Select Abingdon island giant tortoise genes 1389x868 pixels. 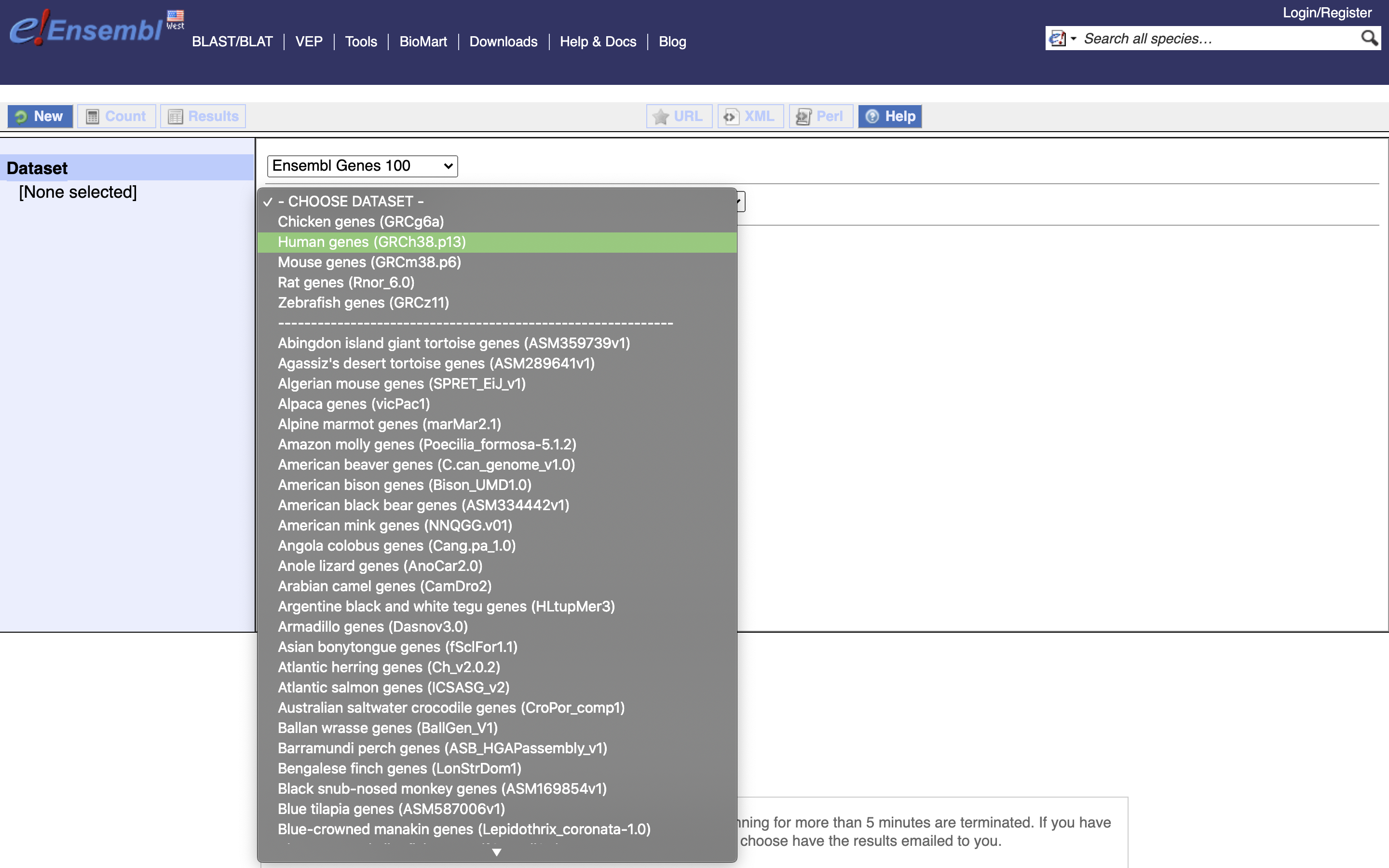click(497, 343)
